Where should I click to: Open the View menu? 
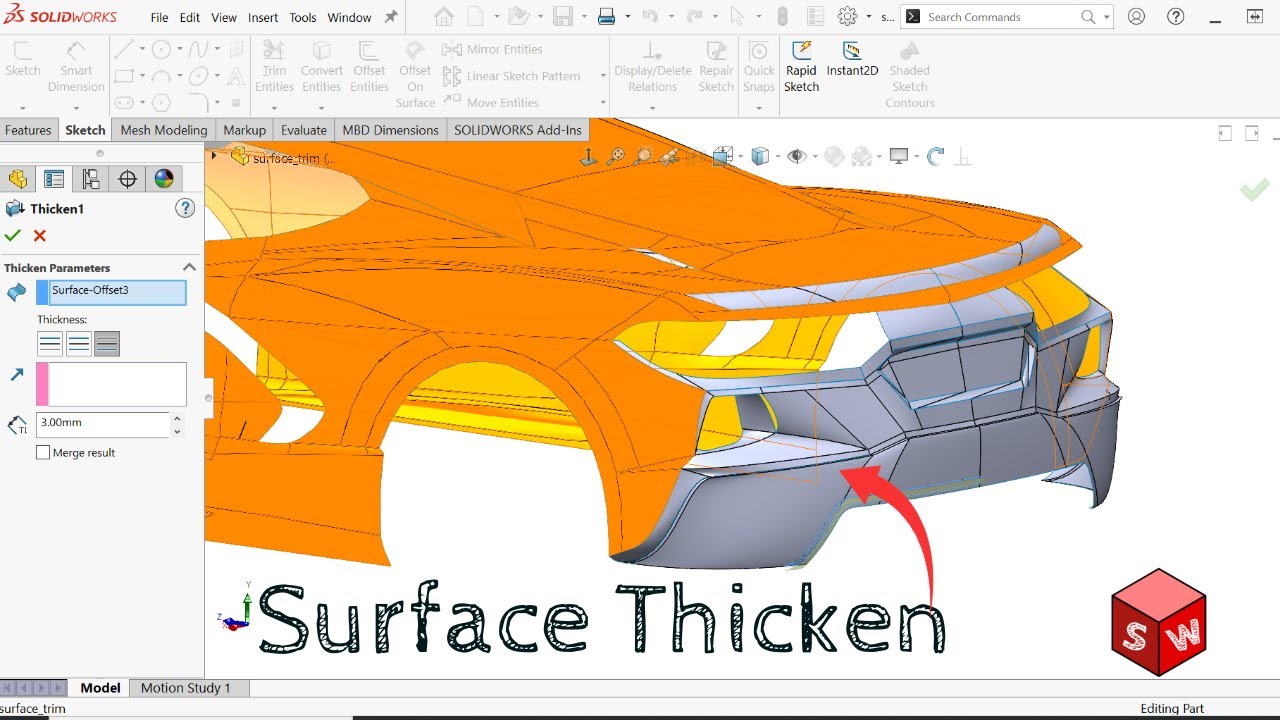click(224, 18)
